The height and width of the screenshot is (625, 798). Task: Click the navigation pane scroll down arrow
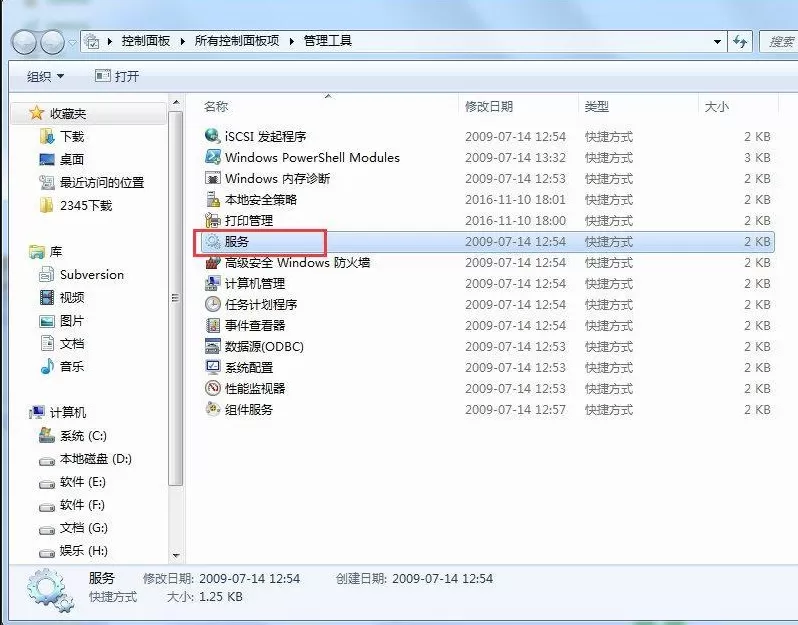tap(176, 555)
